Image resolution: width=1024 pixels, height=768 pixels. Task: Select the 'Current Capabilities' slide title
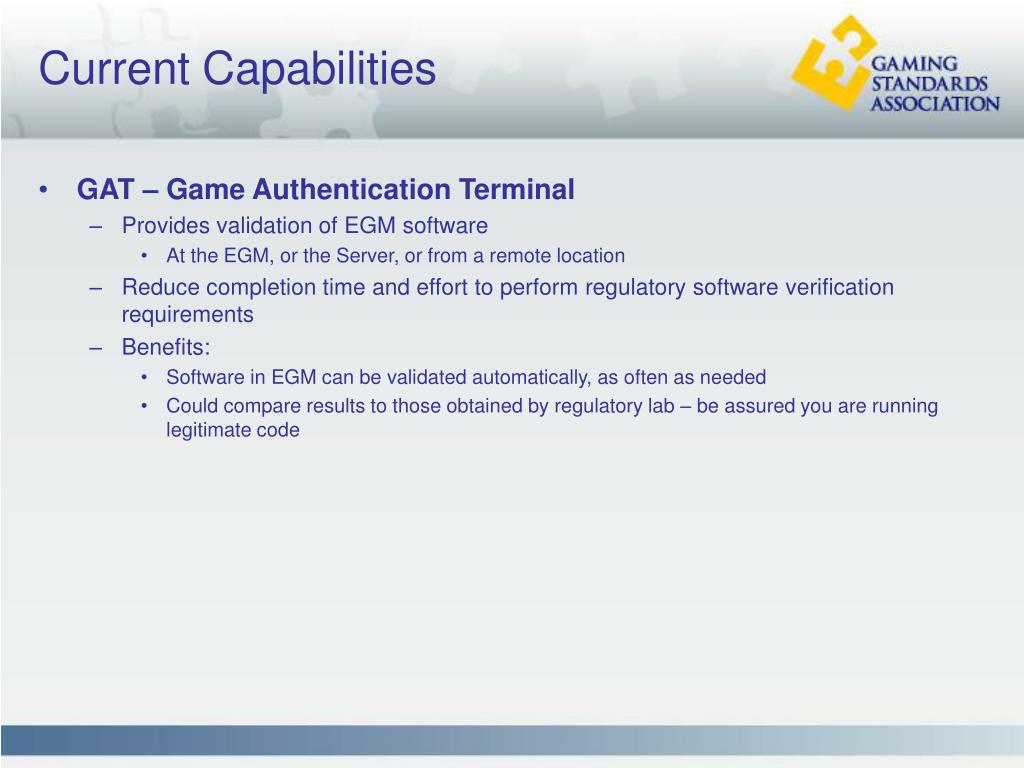[x=237, y=69]
